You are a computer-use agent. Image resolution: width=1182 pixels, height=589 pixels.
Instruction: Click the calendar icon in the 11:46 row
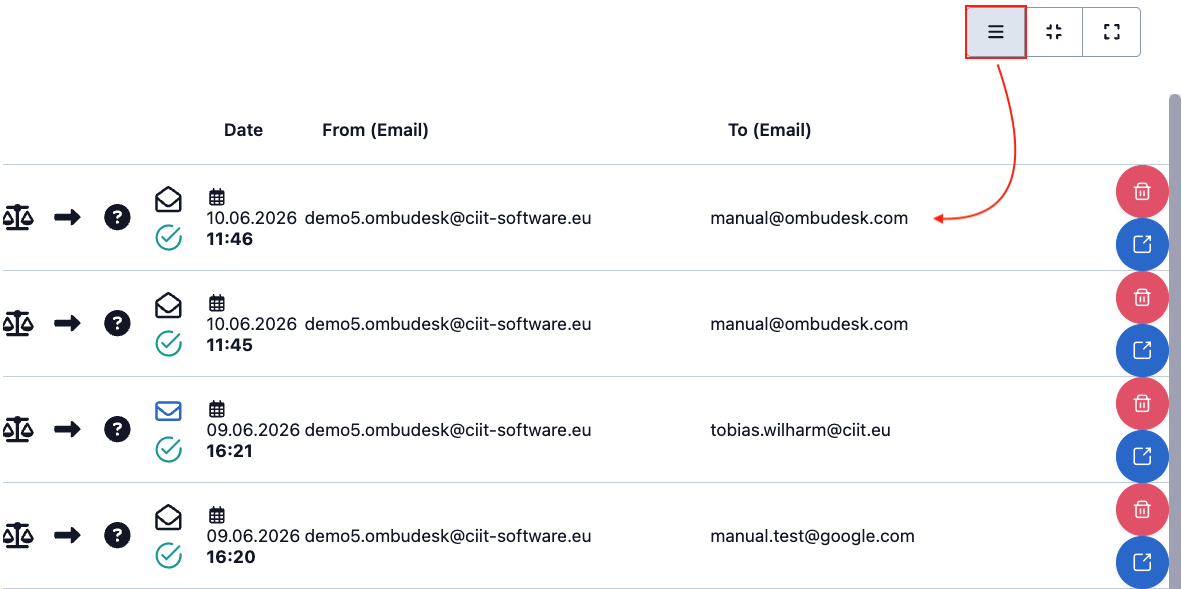click(x=216, y=198)
